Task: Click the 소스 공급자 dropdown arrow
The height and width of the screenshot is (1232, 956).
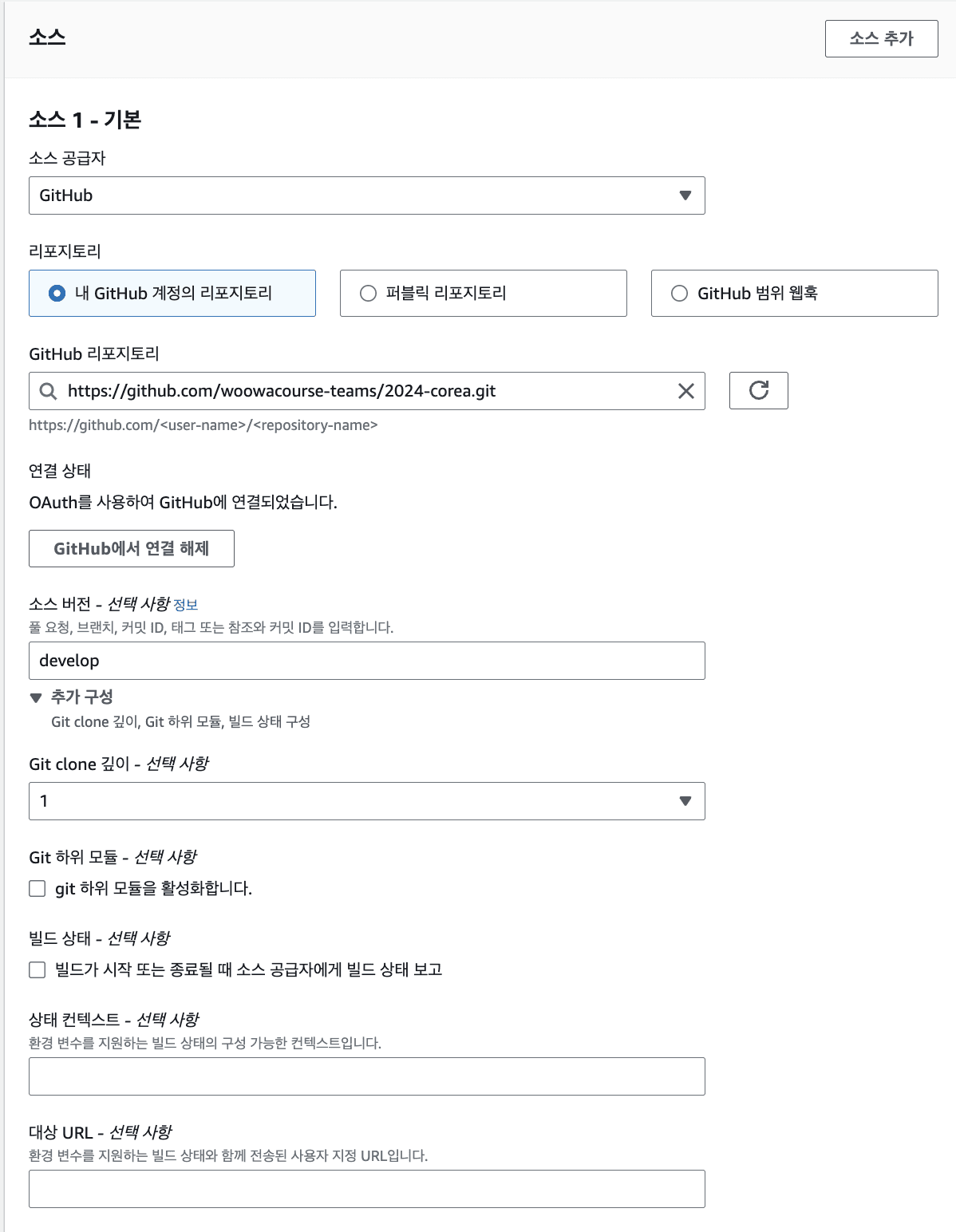Action: (x=685, y=195)
